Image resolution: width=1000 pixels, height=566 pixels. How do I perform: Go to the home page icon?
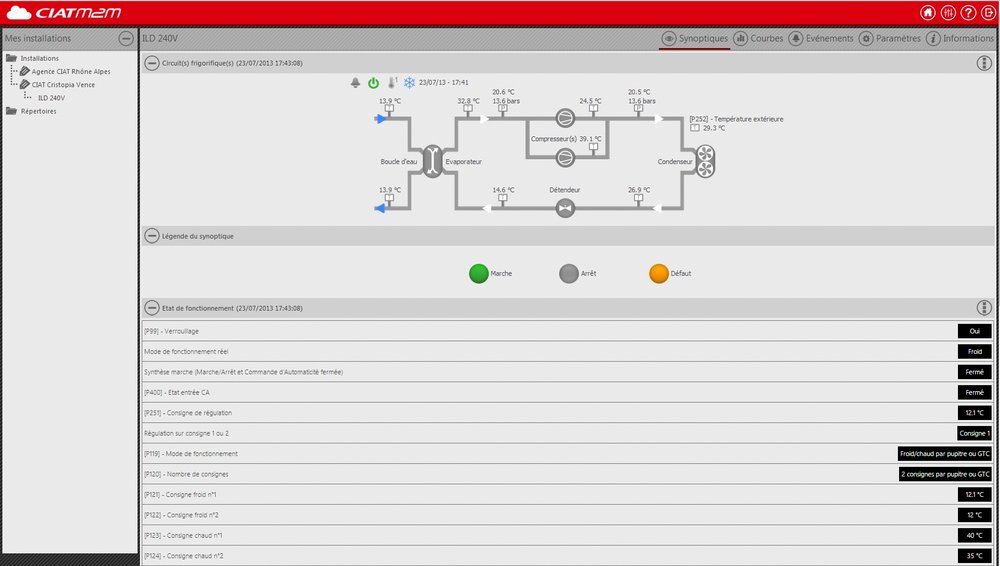click(x=927, y=13)
